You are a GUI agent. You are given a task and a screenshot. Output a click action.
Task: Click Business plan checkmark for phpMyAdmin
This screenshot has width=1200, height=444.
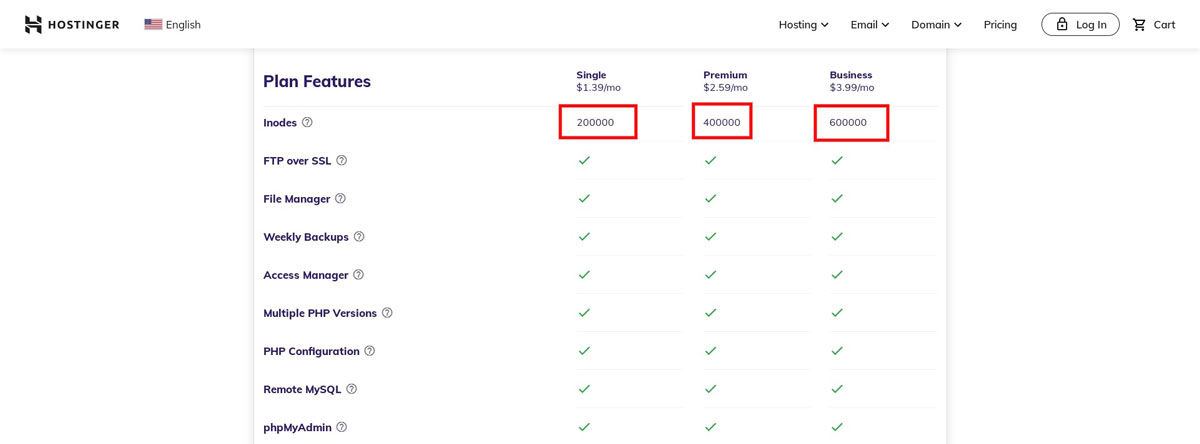coord(837,426)
